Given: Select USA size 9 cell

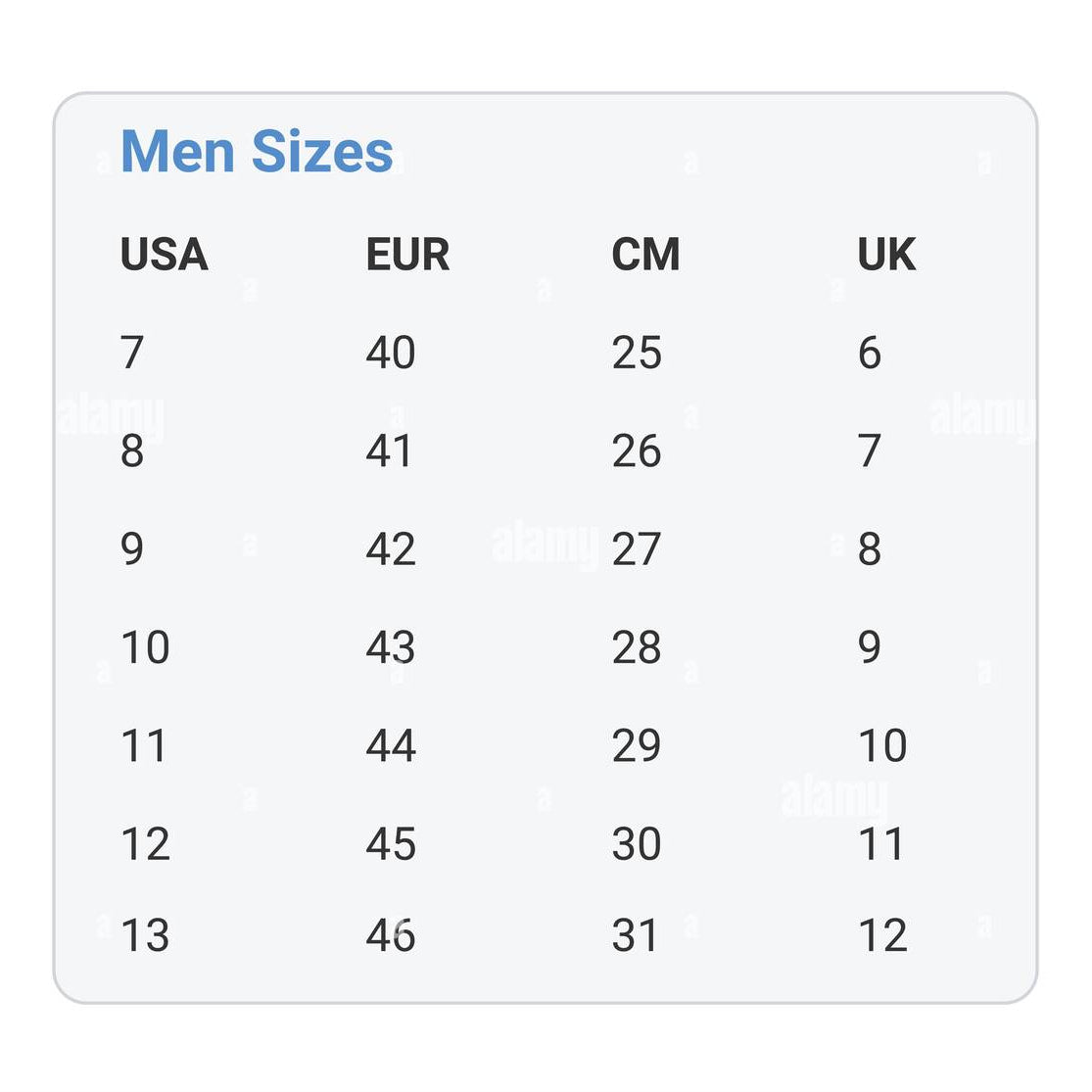Looking at the screenshot, I should (x=132, y=549).
